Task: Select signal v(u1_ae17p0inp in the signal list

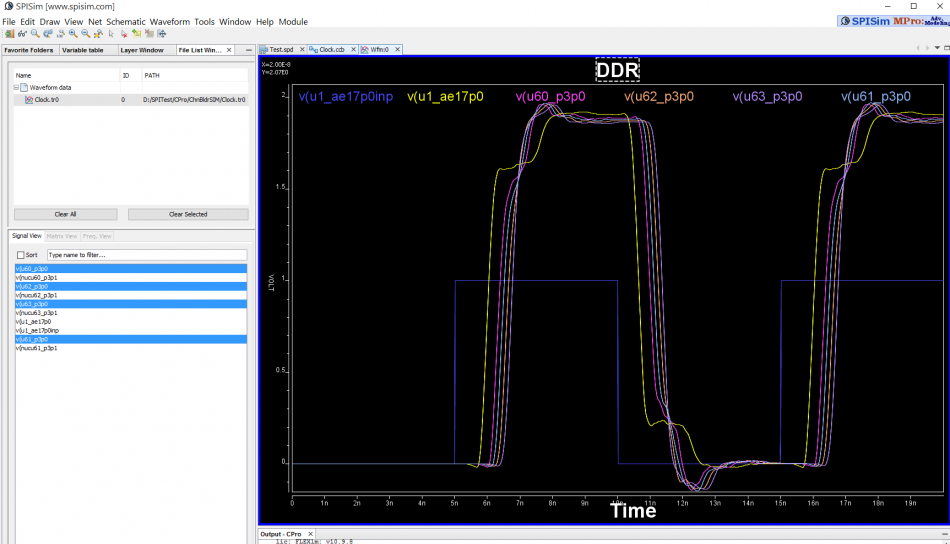Action: point(38,330)
